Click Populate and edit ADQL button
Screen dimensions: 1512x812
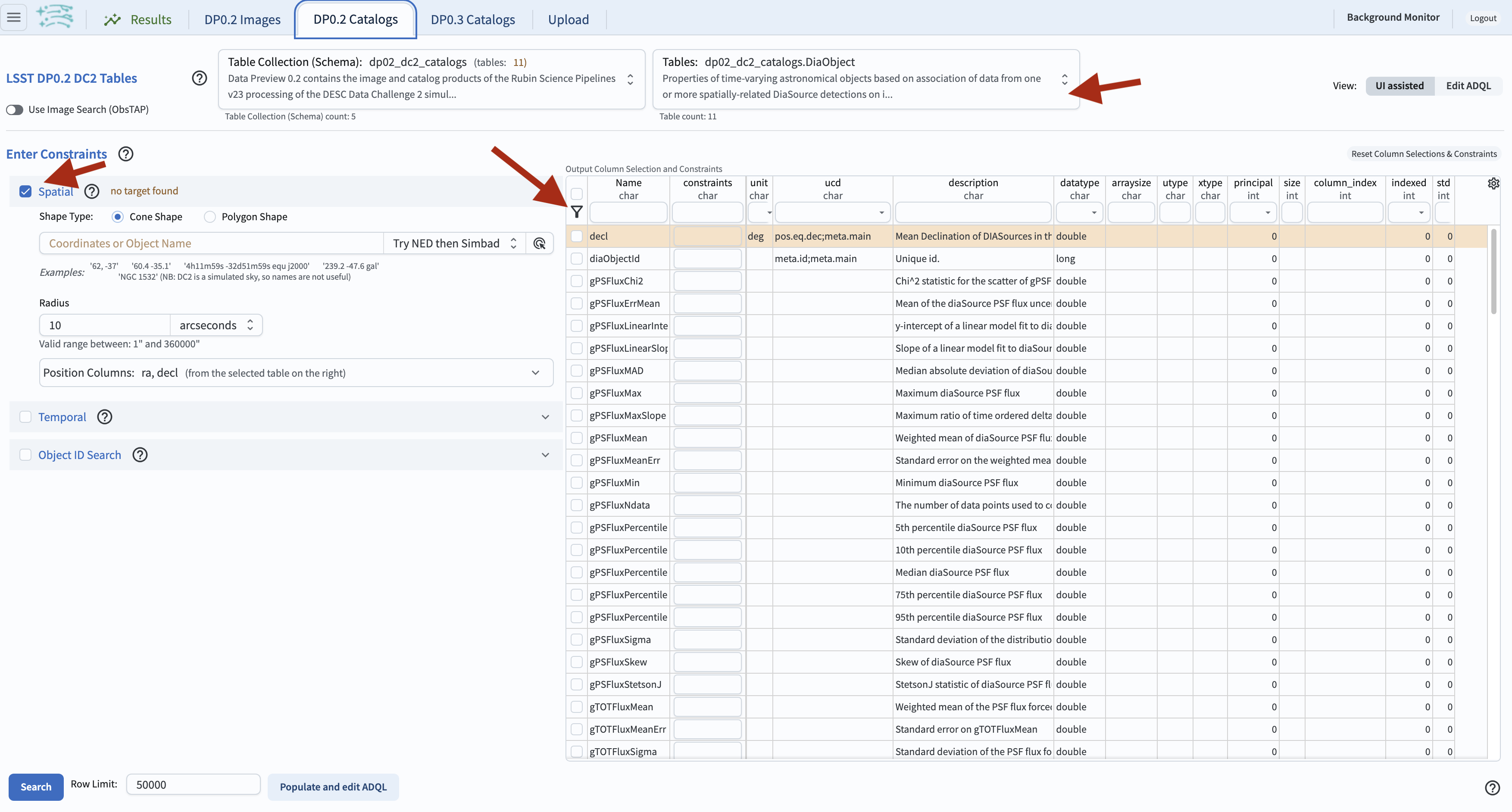point(333,787)
